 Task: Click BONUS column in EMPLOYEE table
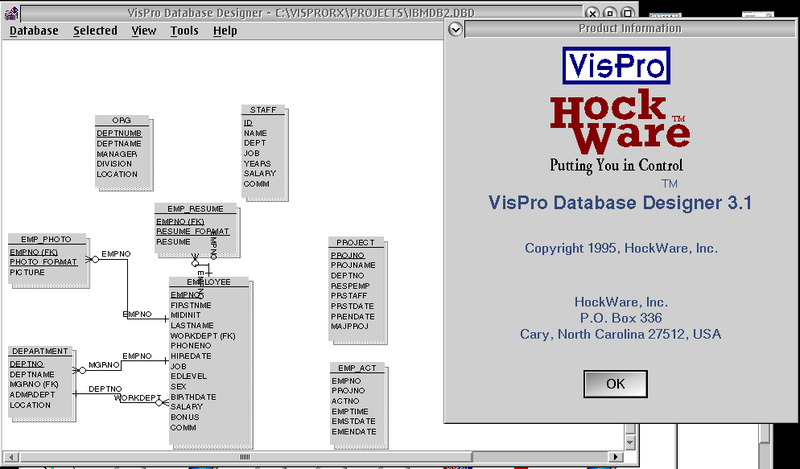click(x=185, y=417)
